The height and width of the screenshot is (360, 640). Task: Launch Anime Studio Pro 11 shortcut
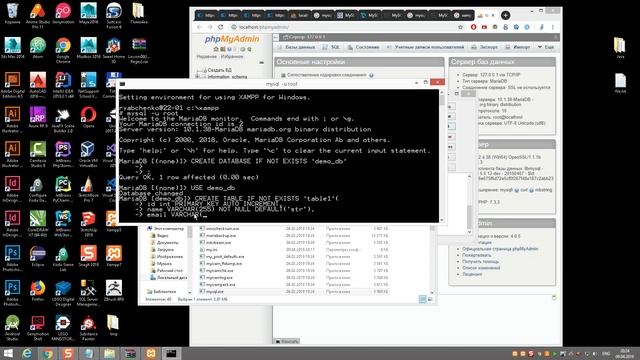click(38, 16)
